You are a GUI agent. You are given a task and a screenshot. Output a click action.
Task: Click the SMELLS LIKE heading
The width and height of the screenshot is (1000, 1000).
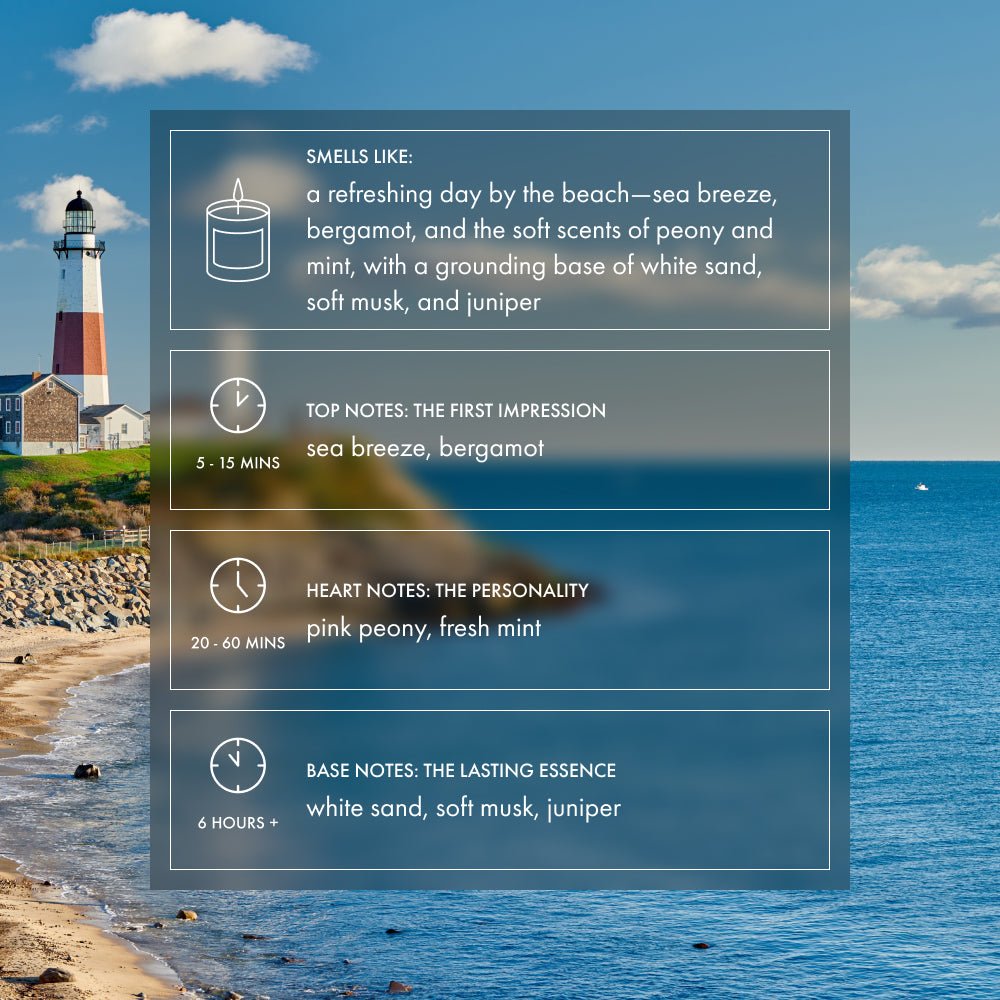coord(359,157)
